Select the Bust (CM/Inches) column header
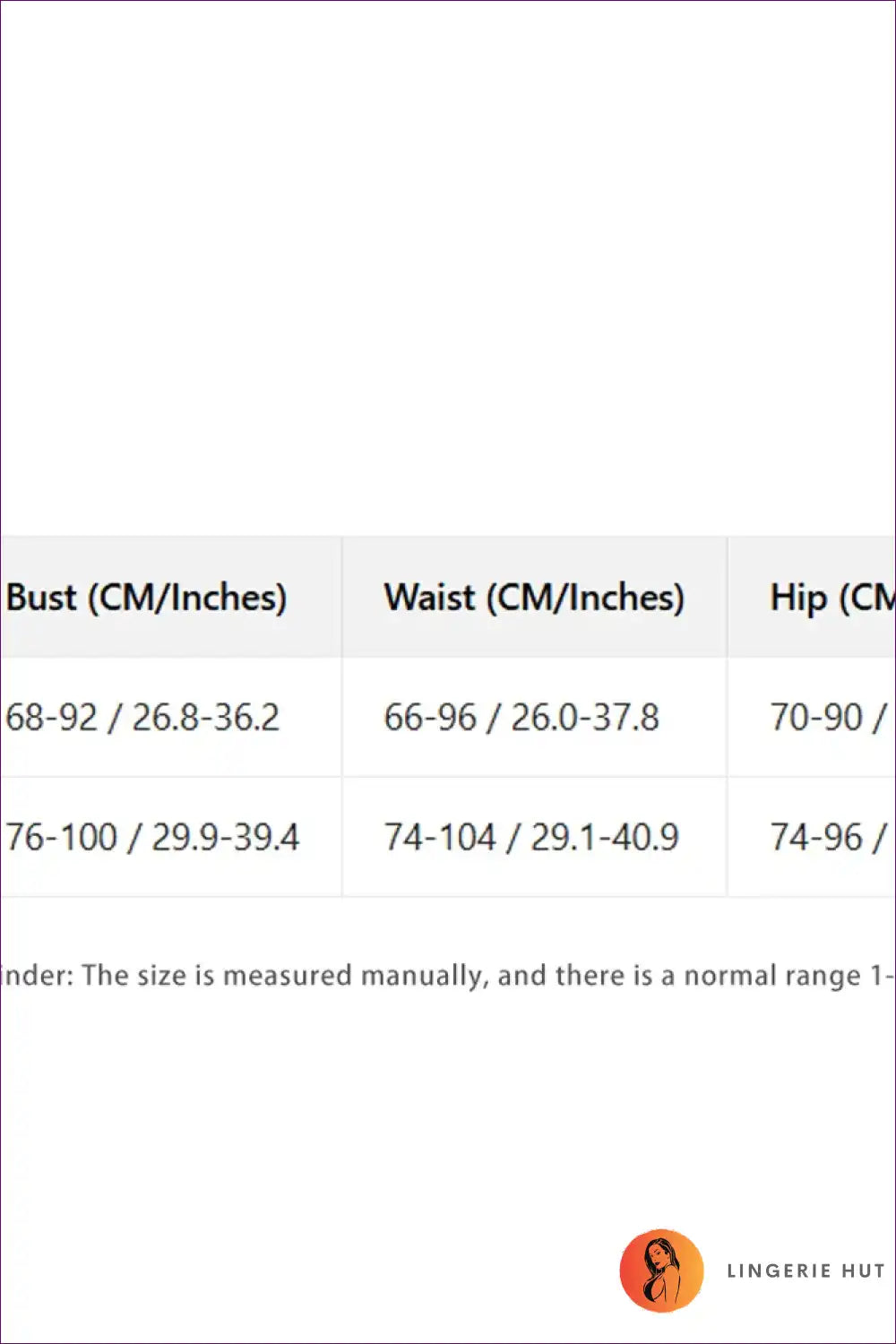This screenshot has height=1344, width=896. point(146,598)
